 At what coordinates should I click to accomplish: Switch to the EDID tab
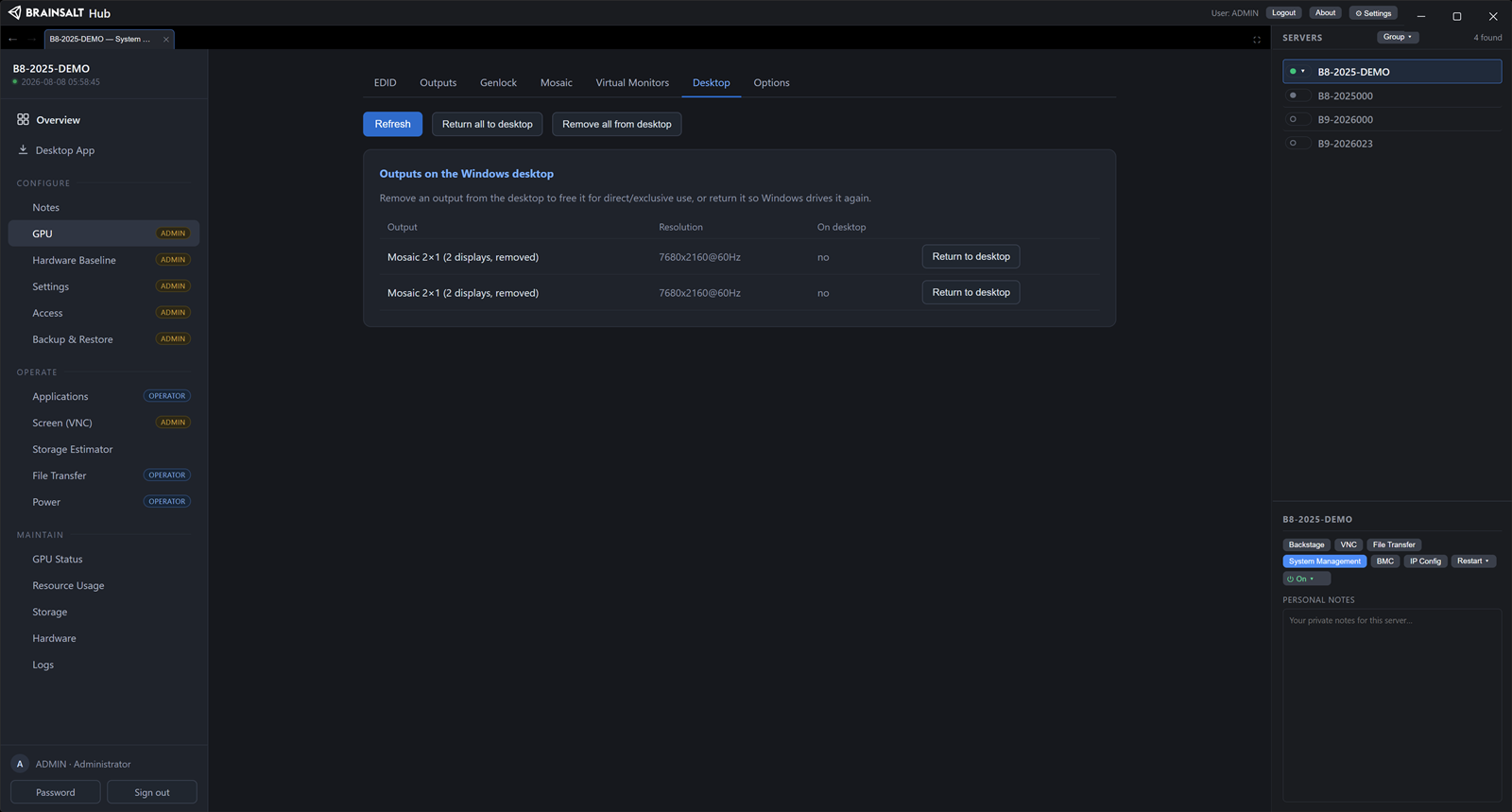coord(385,83)
